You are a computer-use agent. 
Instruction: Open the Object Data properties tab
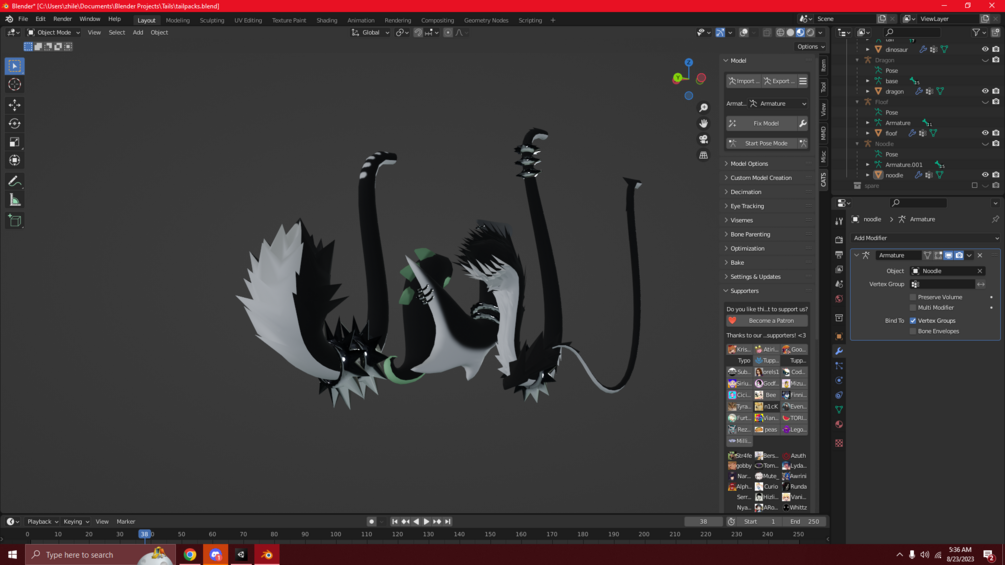click(838, 409)
